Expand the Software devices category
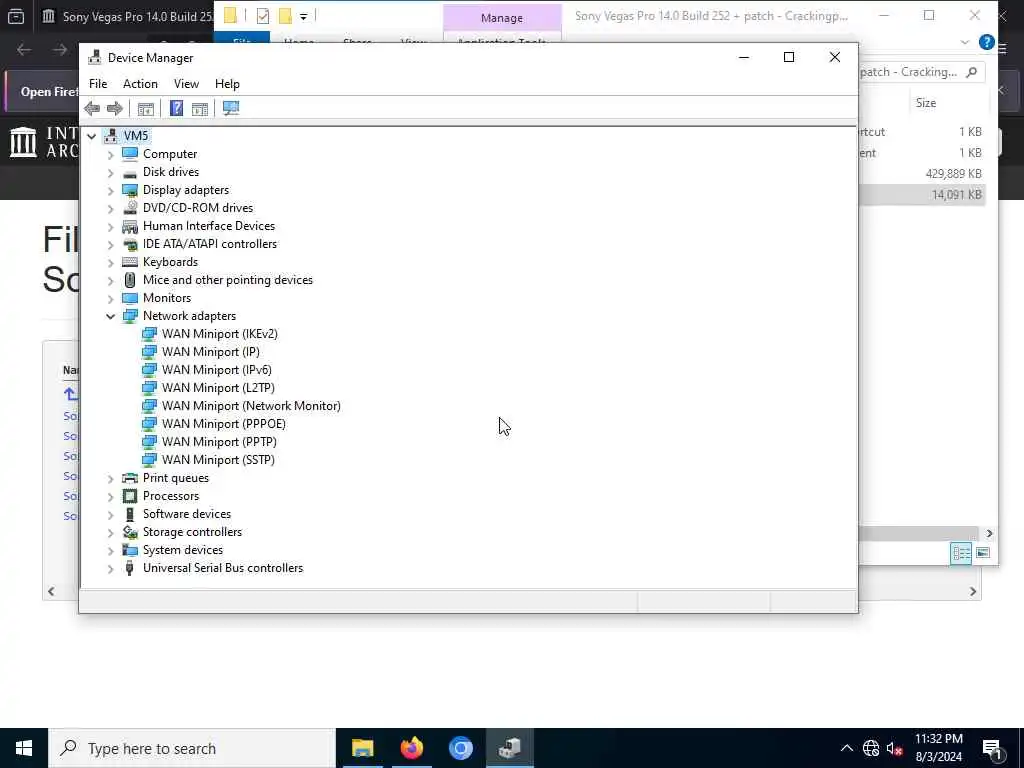1024x768 pixels. click(110, 515)
